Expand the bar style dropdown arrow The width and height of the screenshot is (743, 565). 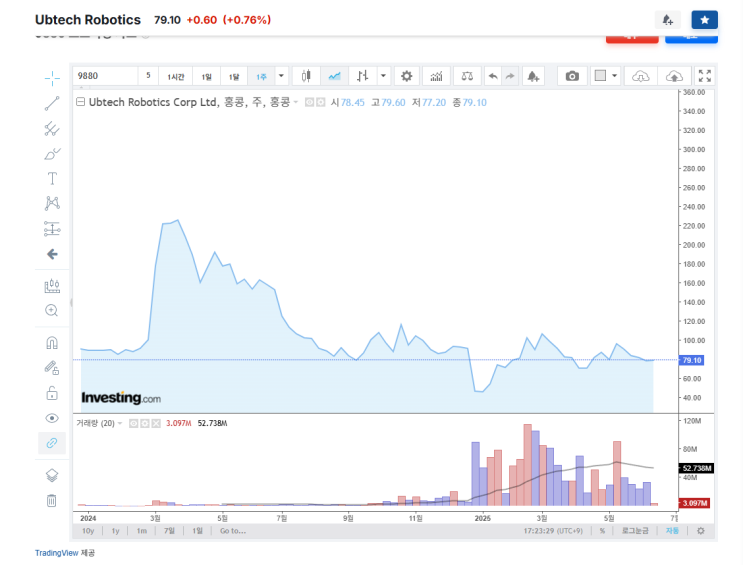tap(383, 76)
